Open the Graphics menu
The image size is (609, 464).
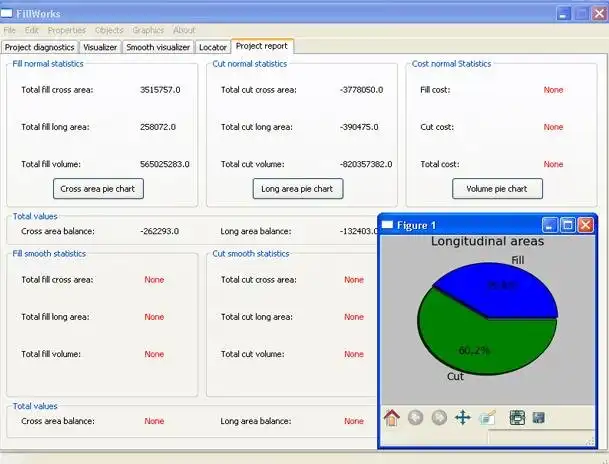click(148, 30)
